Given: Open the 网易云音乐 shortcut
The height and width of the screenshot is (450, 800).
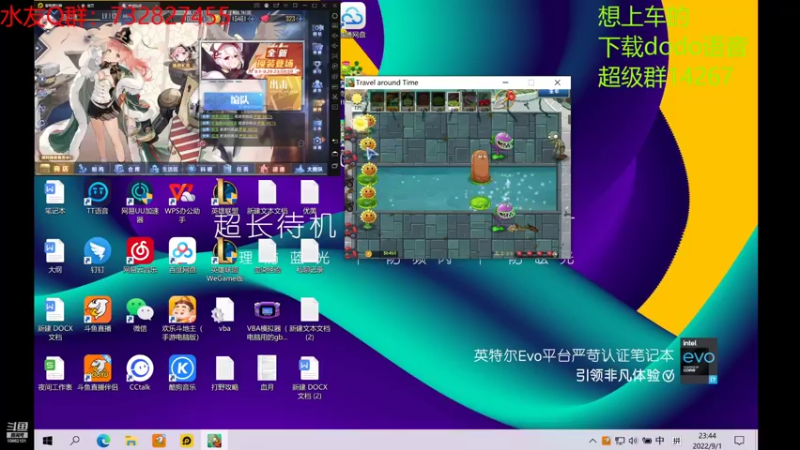Looking at the screenshot, I should 140,255.
